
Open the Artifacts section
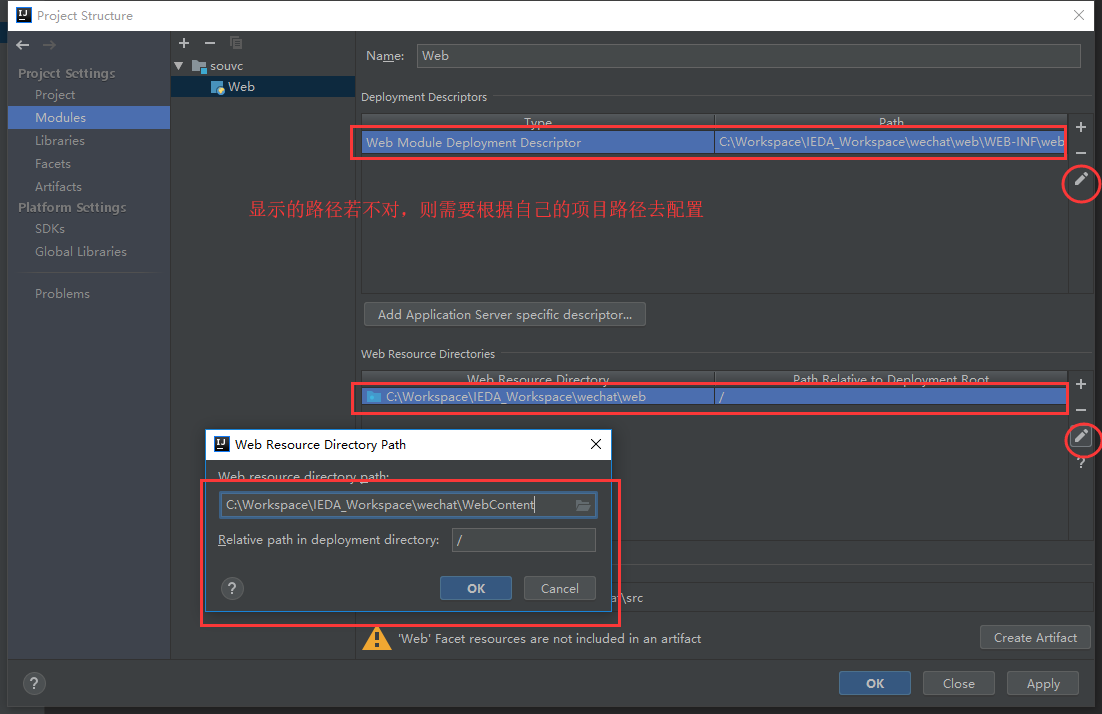(58, 187)
